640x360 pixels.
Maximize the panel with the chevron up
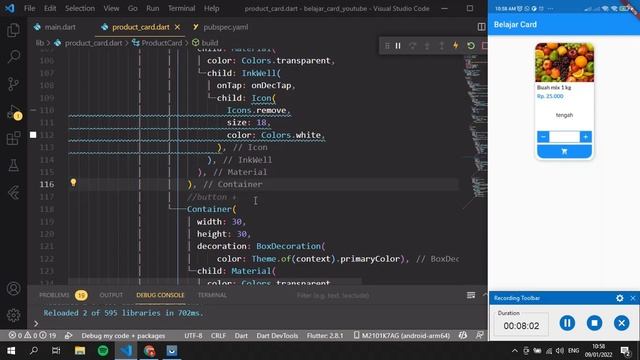(x=485, y=295)
